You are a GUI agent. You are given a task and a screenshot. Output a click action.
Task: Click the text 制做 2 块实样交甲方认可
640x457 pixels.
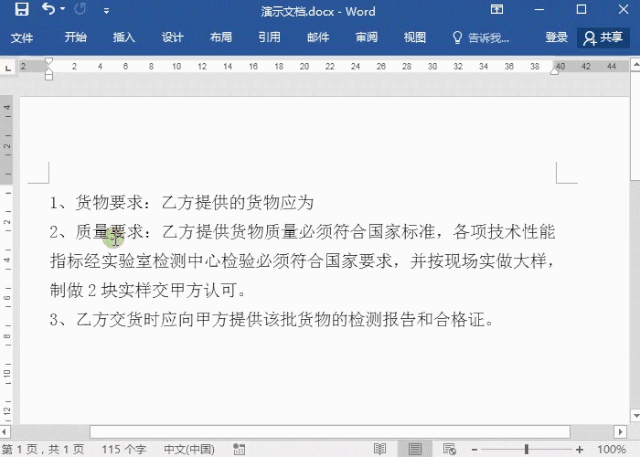coord(147,291)
